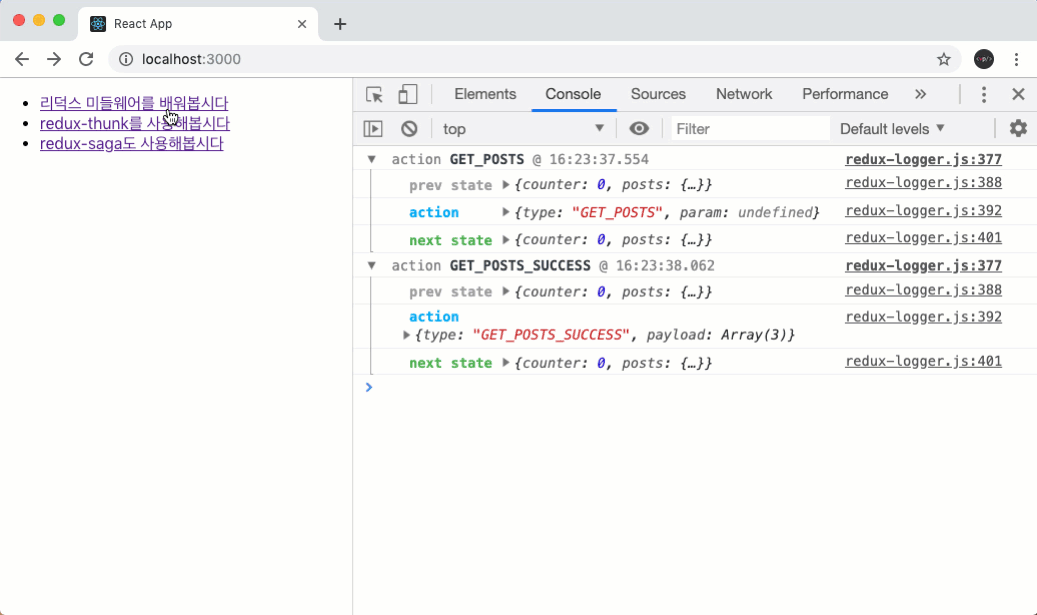Switch to the Performance tab
The image size is (1037, 615).
pyautogui.click(x=845, y=95)
